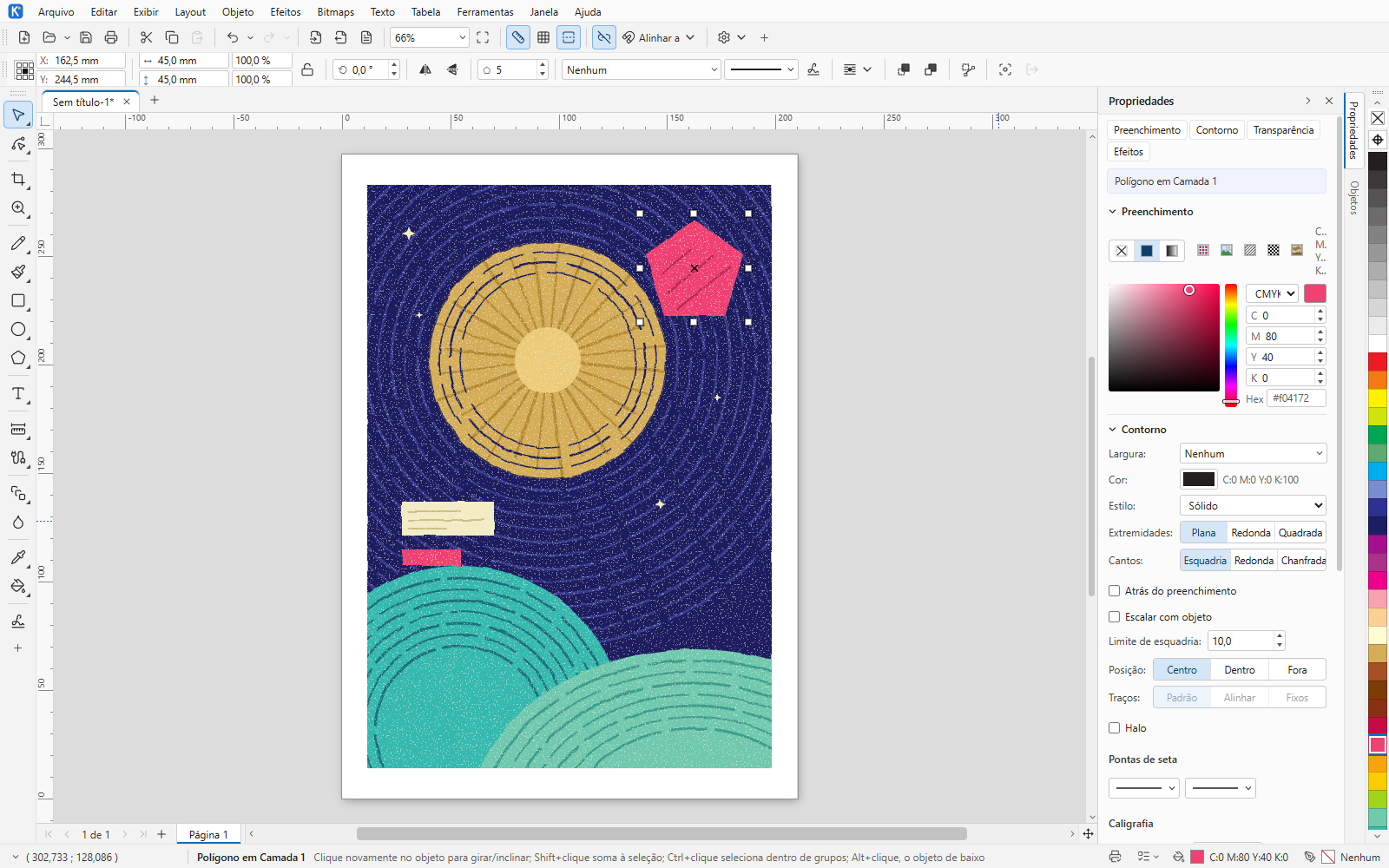1389x868 pixels.
Task: Select the Rectangle tool in toolbox
Action: (x=18, y=301)
